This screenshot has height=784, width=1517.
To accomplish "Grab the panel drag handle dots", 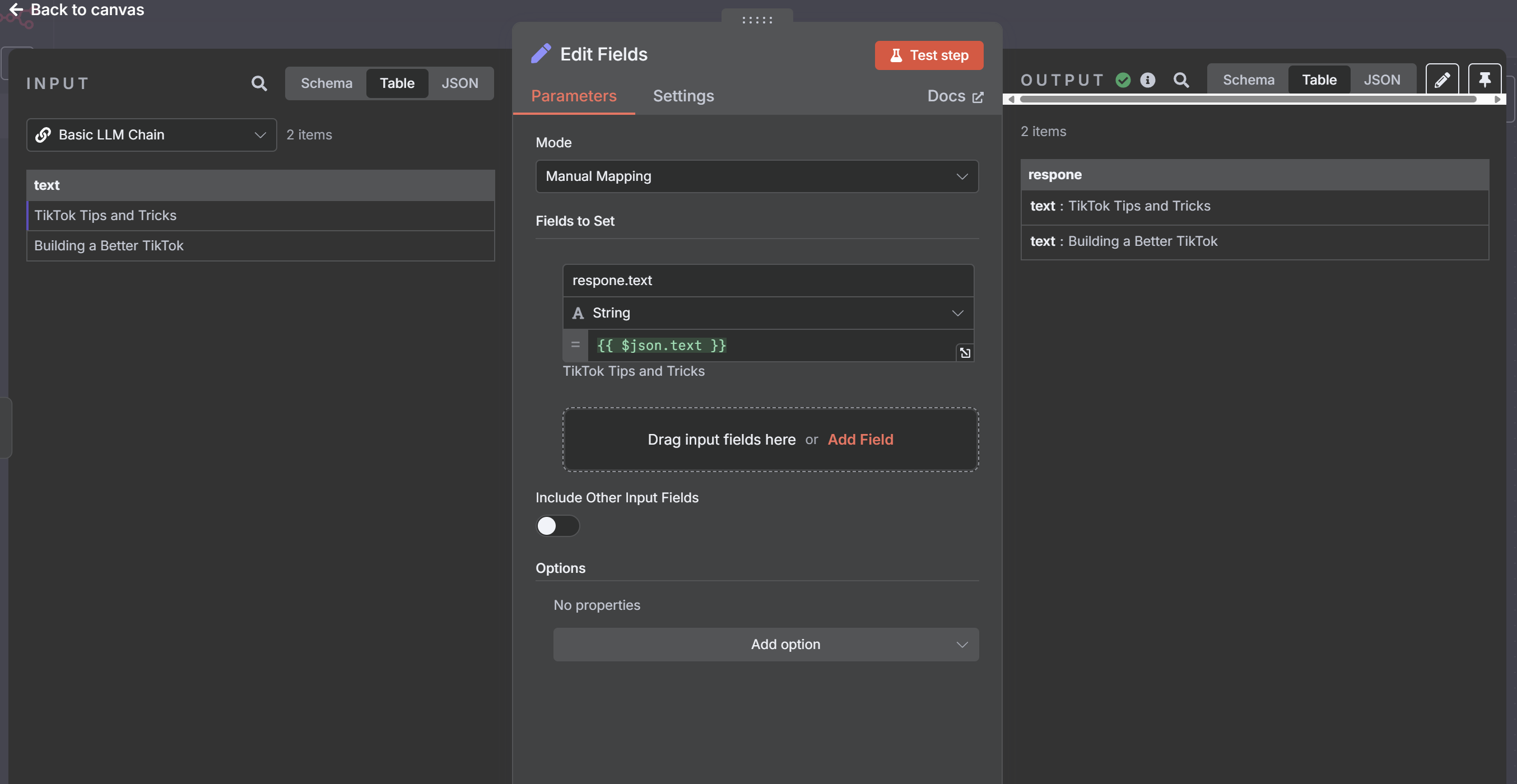I will [x=757, y=20].
